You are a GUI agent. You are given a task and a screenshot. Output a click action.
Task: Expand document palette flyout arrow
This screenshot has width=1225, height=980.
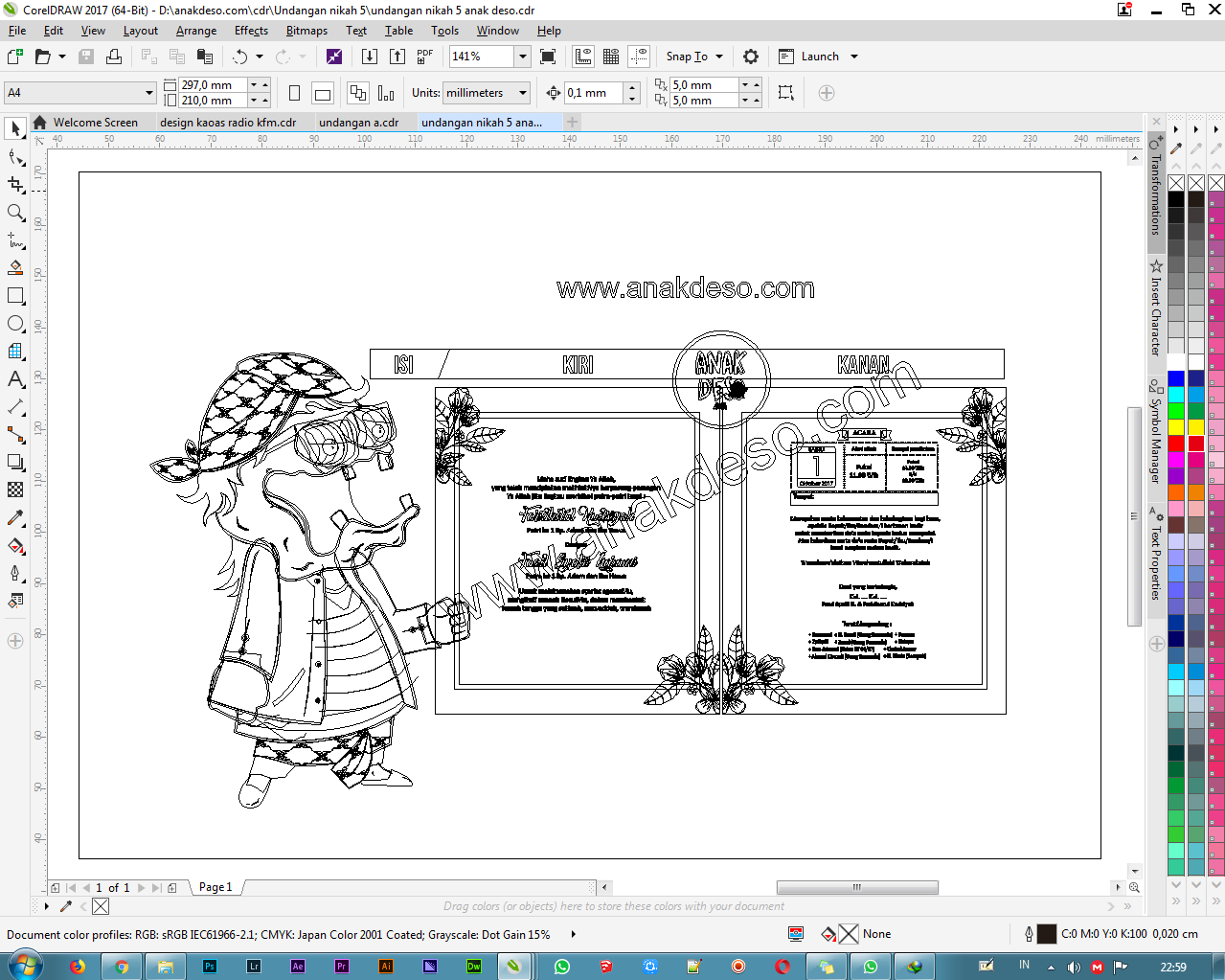pos(46,906)
